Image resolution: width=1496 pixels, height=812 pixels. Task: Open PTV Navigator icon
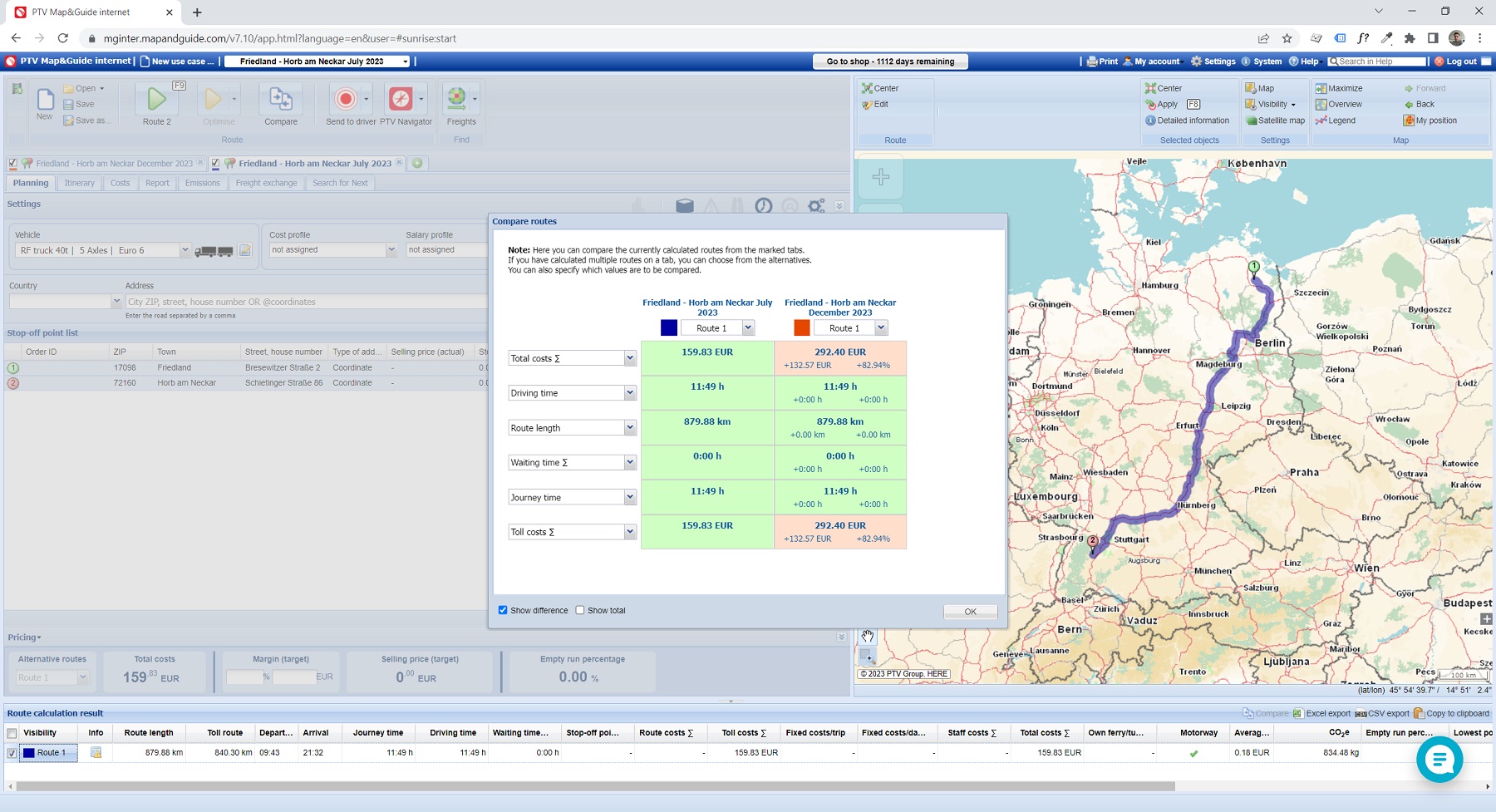(x=401, y=99)
